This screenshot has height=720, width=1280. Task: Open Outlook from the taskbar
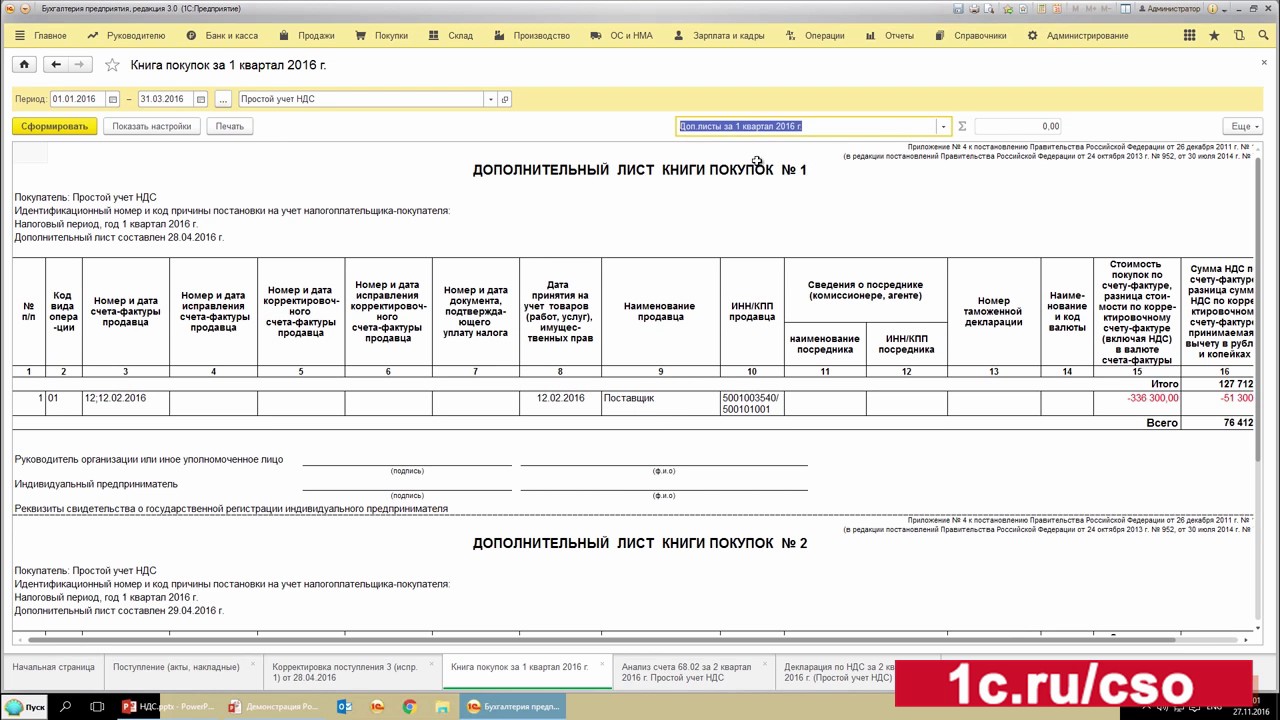click(x=344, y=707)
